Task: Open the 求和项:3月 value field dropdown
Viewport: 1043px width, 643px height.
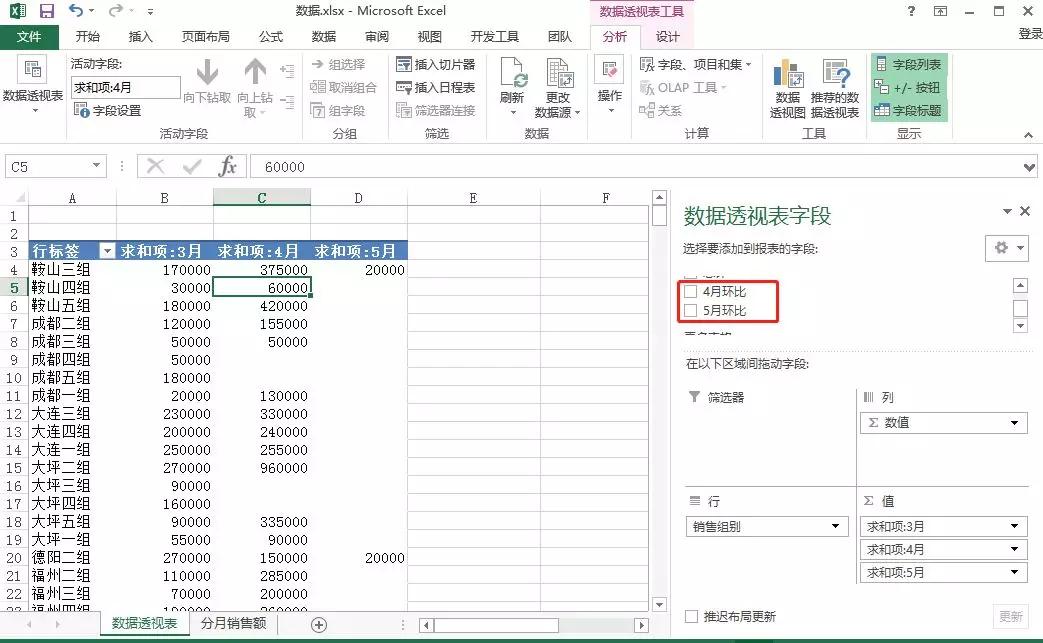Action: (1014, 527)
